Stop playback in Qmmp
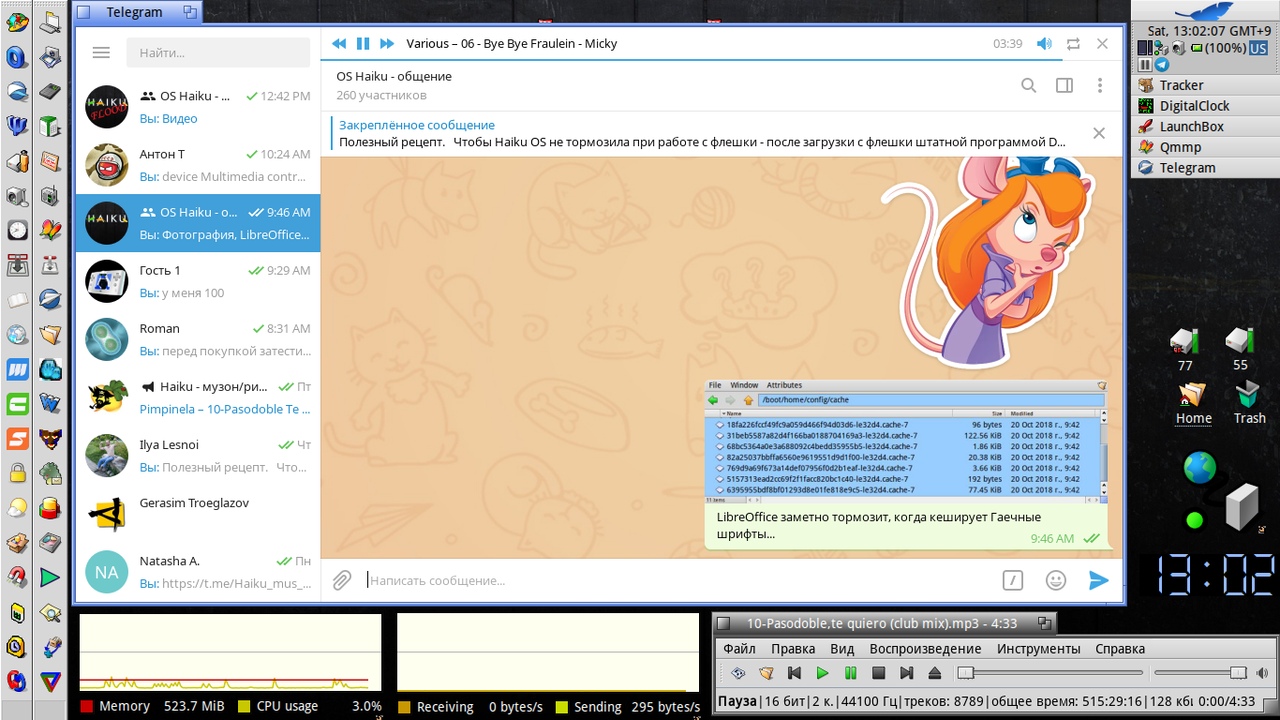Screen dimensions: 1280x720 coord(878,673)
